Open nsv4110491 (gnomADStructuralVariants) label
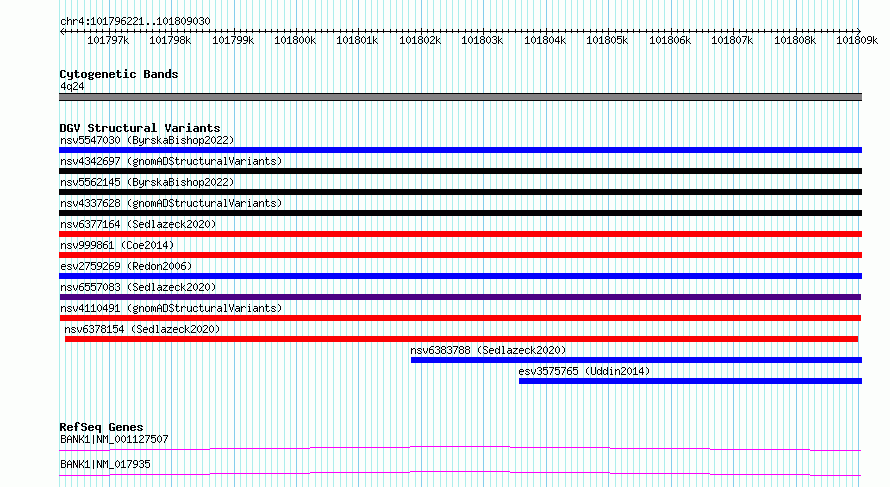 (171, 308)
